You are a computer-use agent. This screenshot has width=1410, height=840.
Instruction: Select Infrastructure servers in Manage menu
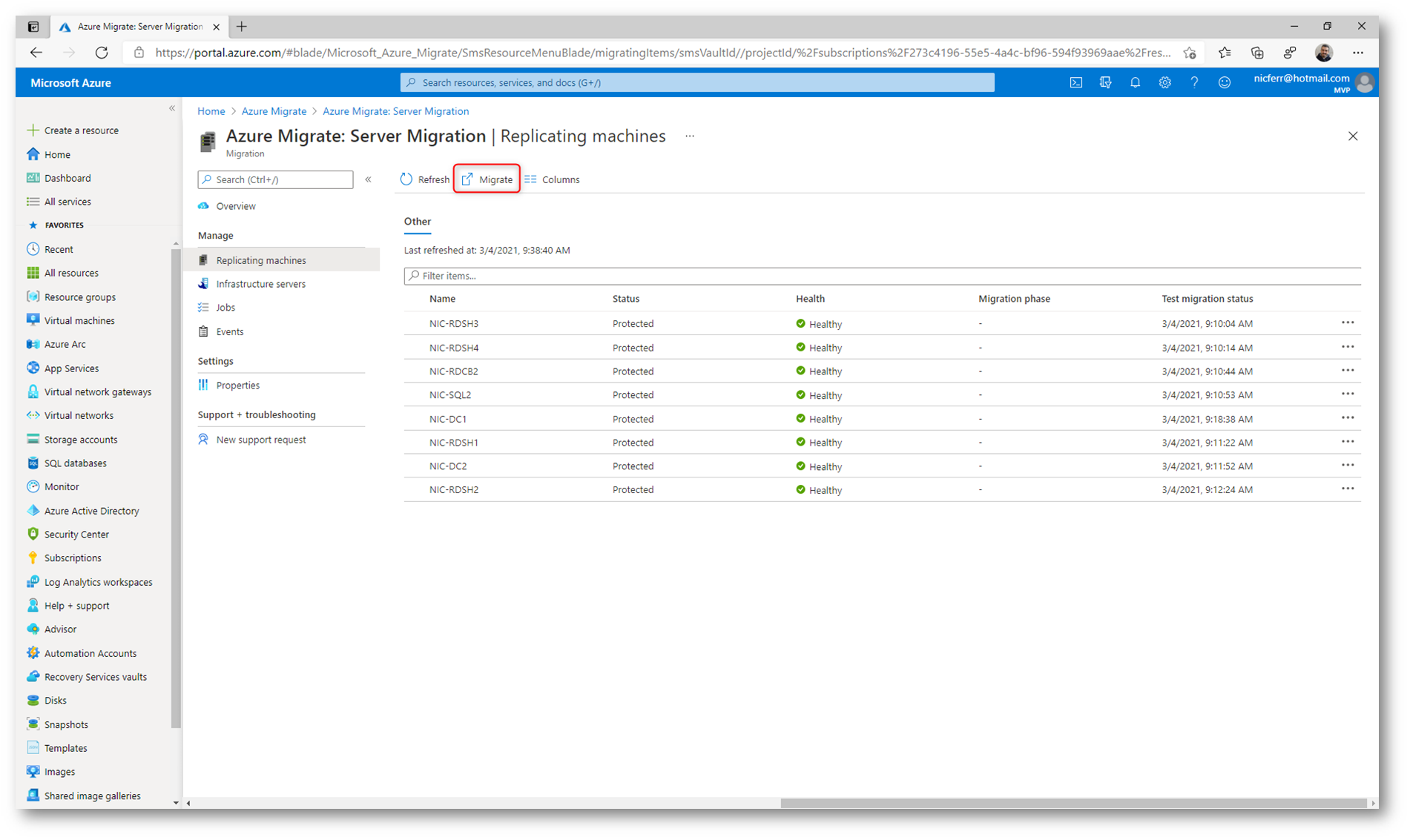click(260, 284)
